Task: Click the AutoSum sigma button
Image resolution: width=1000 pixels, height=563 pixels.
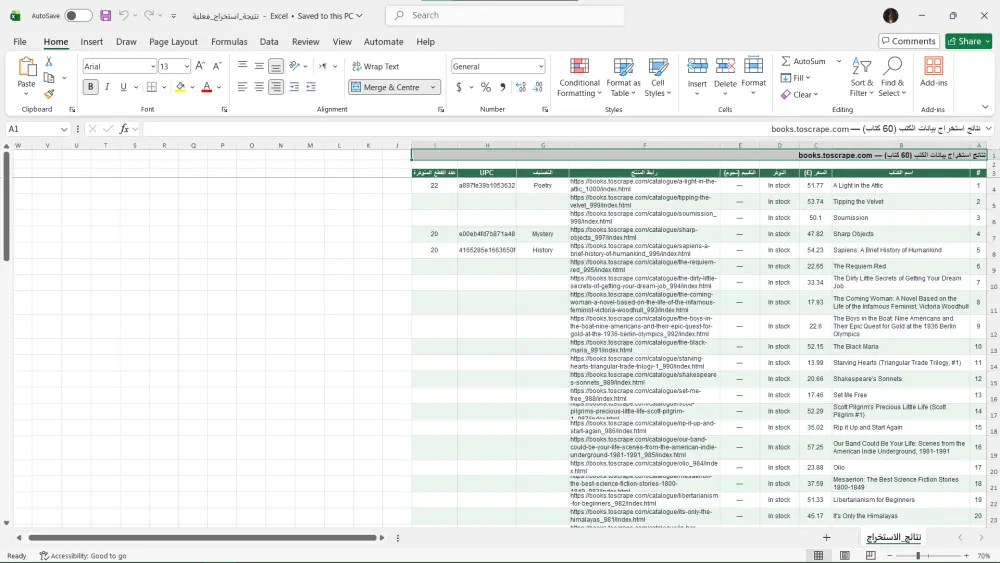Action: pyautogui.click(x=804, y=61)
